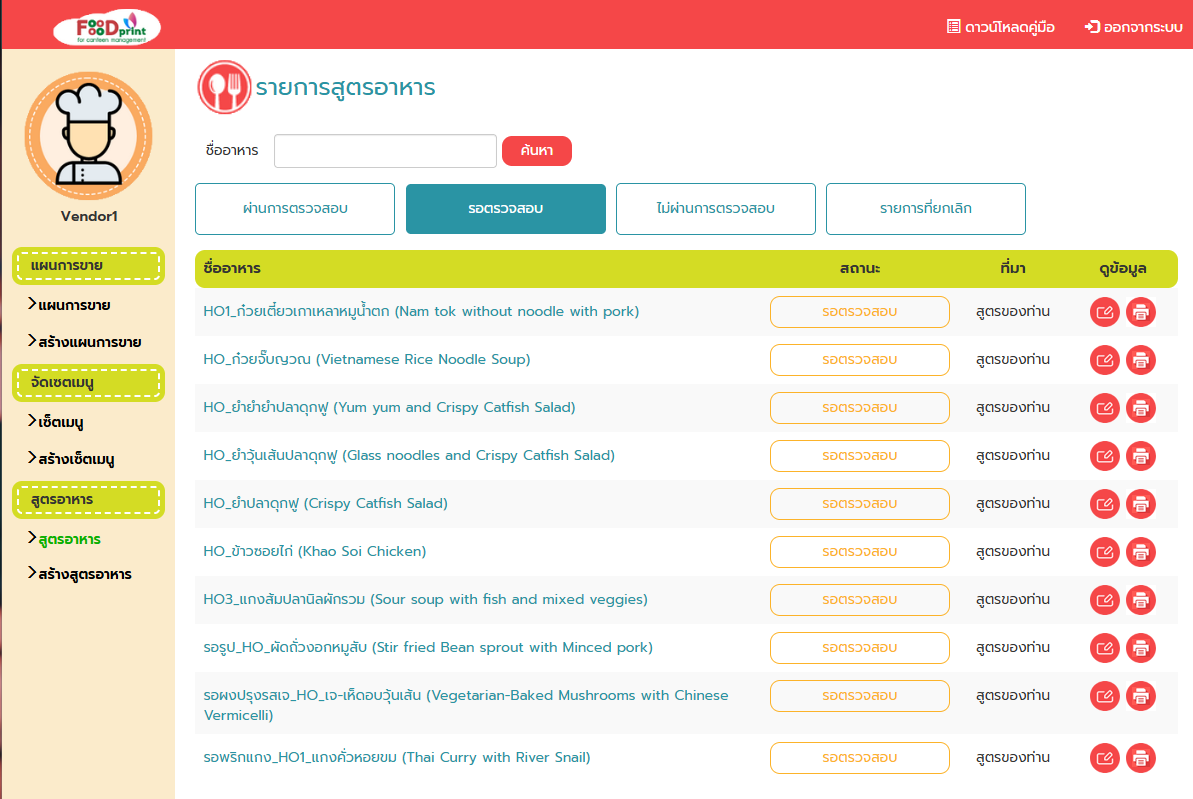Edit the Khao Soi Chicken recipe
1193x799 pixels.
coord(1105,552)
